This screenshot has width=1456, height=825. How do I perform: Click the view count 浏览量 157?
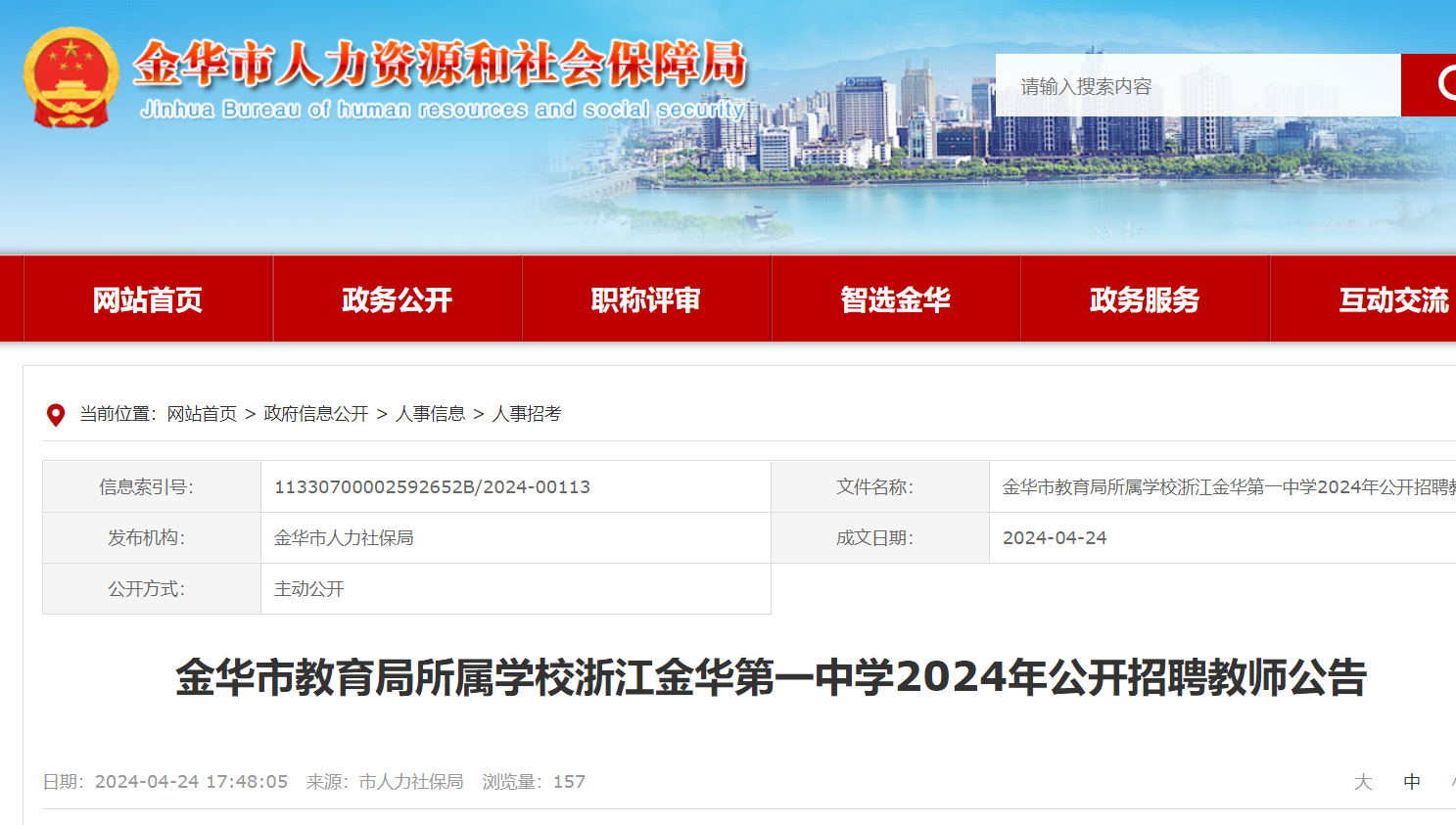[534, 782]
